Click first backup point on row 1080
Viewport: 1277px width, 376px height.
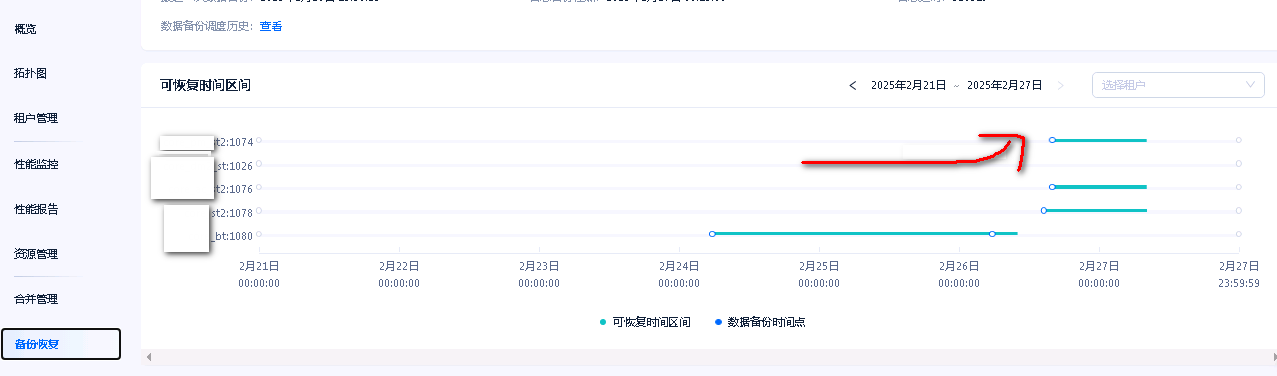coord(712,234)
